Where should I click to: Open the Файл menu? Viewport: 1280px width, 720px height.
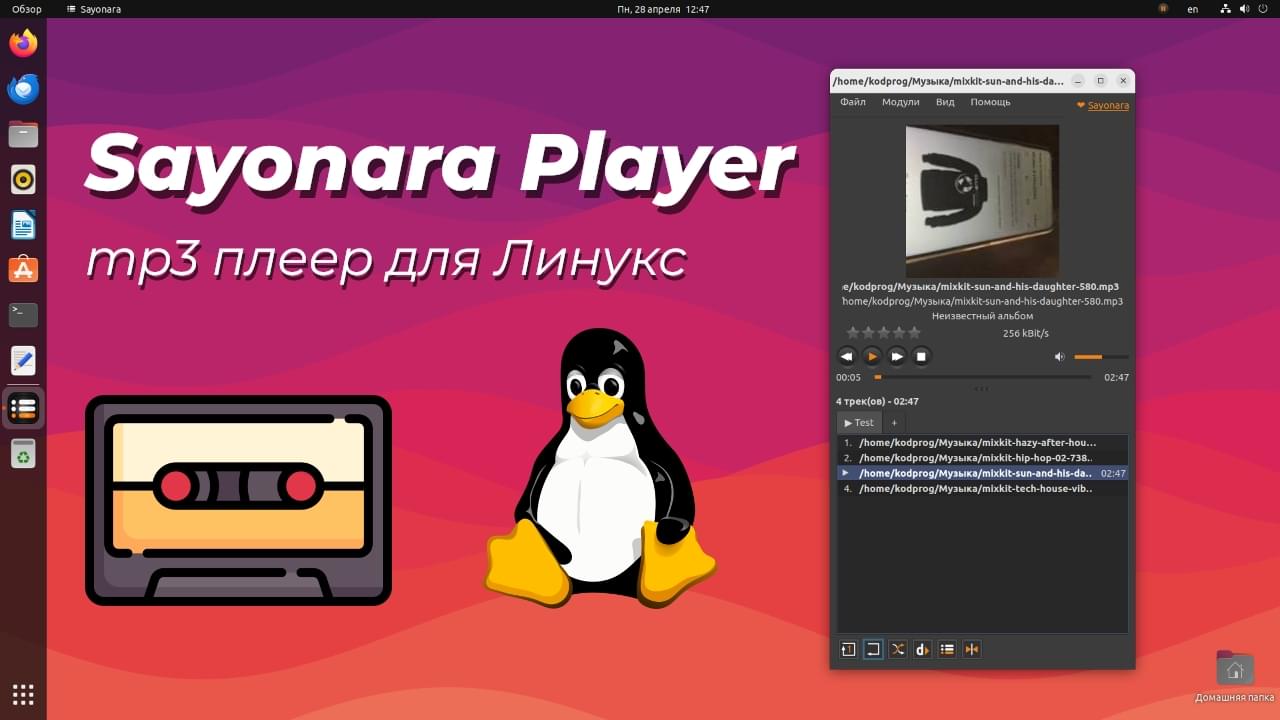pos(853,102)
